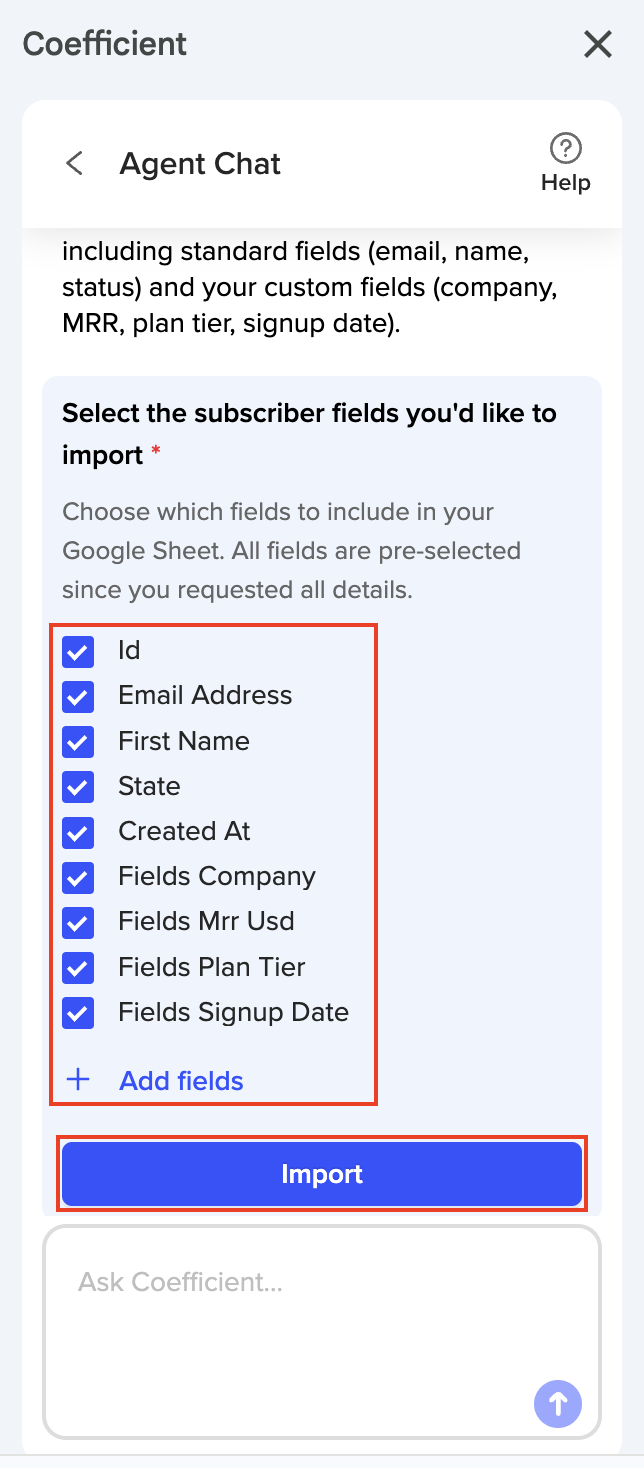Click the send arrow button

558,1404
